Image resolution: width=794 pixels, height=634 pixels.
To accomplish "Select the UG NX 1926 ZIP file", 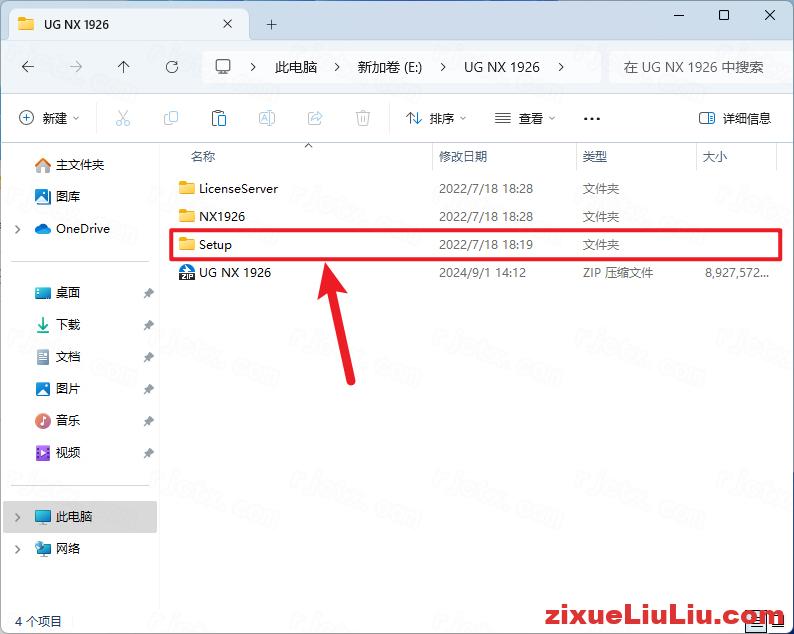I will 234,272.
